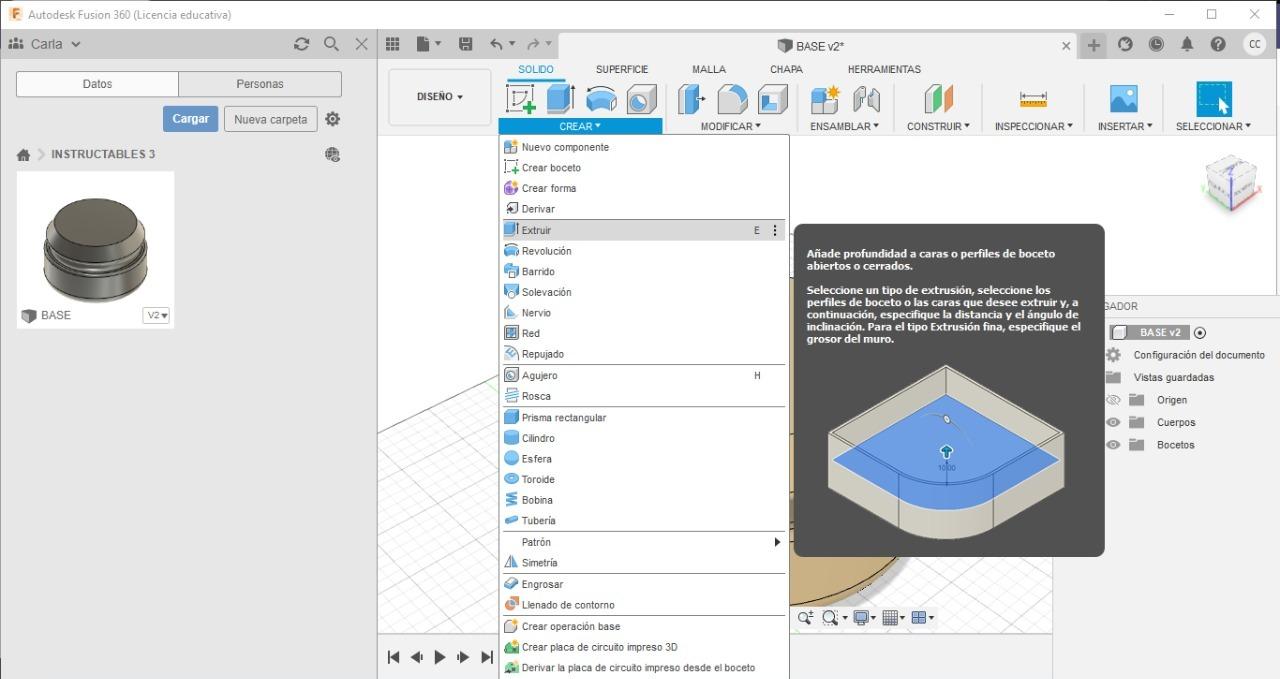Jump to timeline end
Screen dimensions: 1280x679
pyautogui.click(x=487, y=657)
